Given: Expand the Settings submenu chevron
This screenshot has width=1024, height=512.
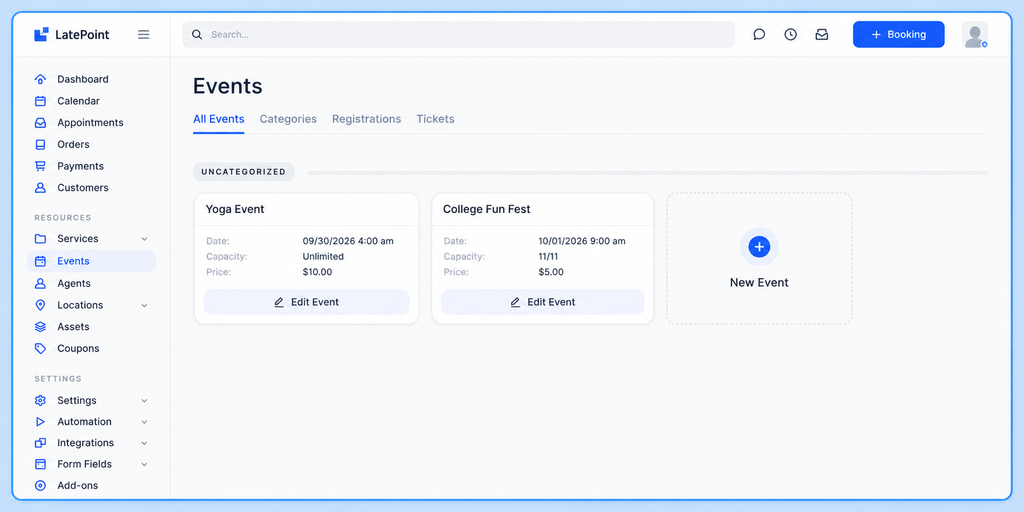Looking at the screenshot, I should pyautogui.click(x=144, y=400).
